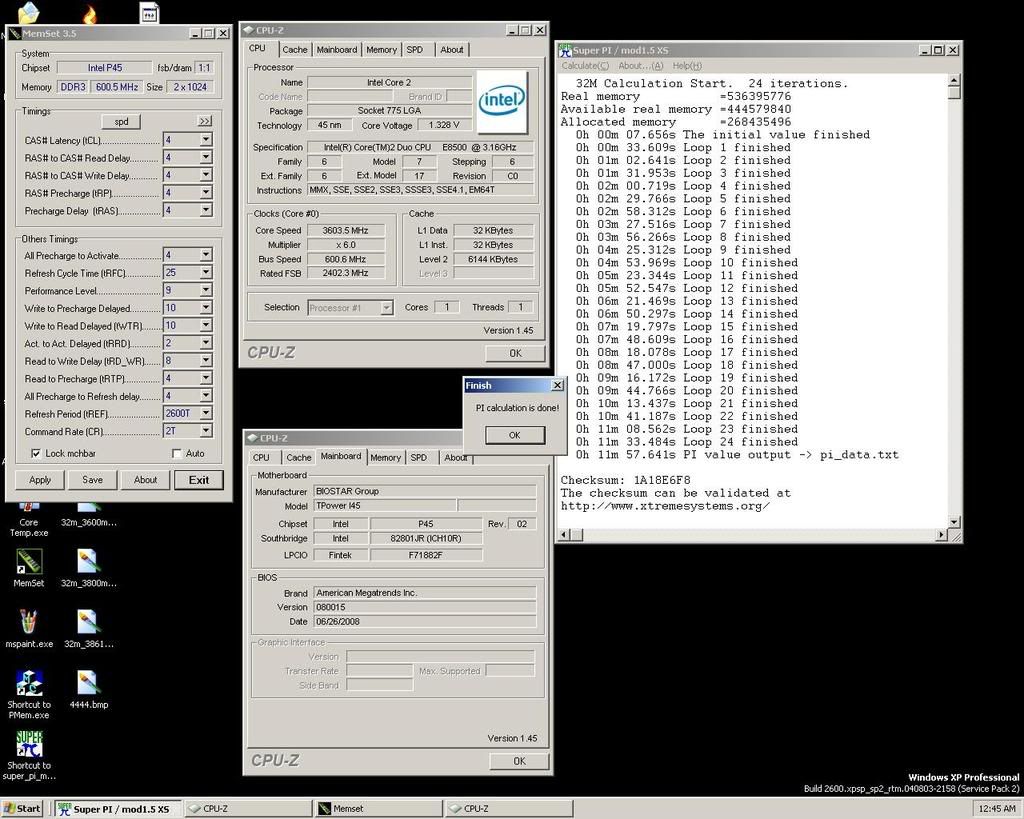Click OK in the Finish dialog
Image resolution: width=1024 pixels, height=819 pixels.
pos(515,435)
